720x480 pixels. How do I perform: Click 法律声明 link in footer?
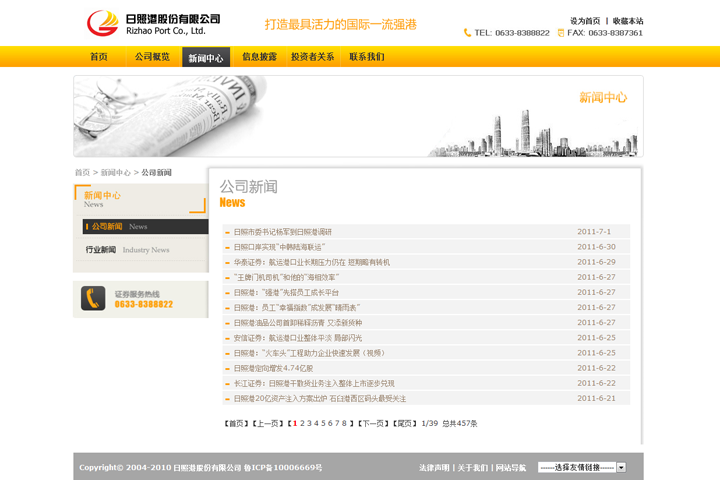[434, 467]
